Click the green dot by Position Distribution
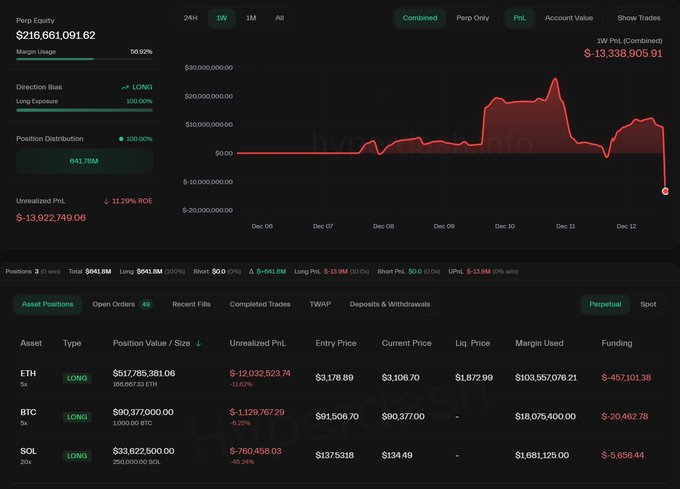The width and height of the screenshot is (680, 489). (x=121, y=139)
